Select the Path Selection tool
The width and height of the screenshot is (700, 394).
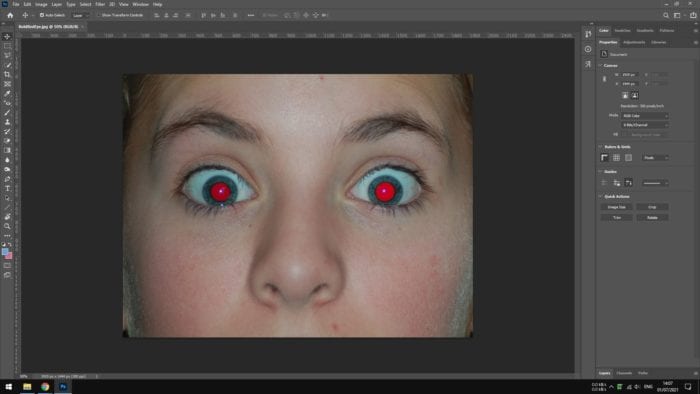7,198
